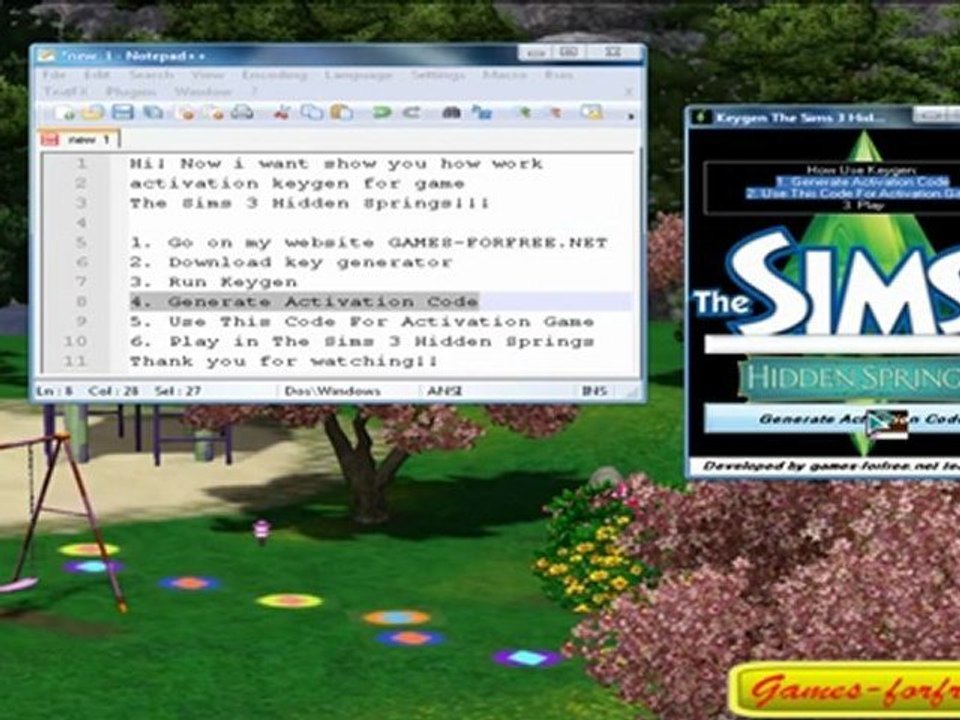Click 'How Use Keygen' heading in Keygen

861,170
